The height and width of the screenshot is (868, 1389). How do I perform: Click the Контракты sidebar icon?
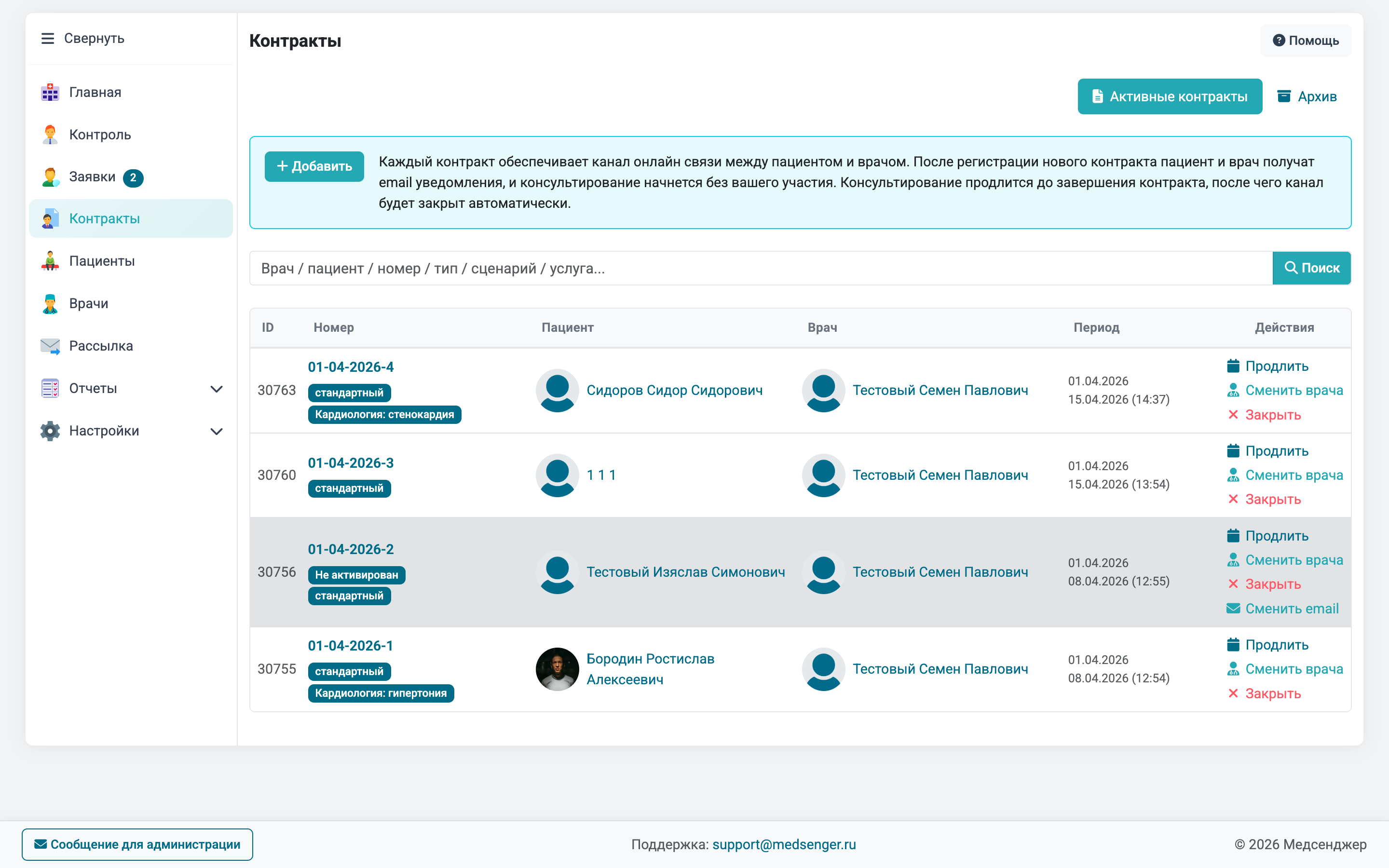coord(50,219)
